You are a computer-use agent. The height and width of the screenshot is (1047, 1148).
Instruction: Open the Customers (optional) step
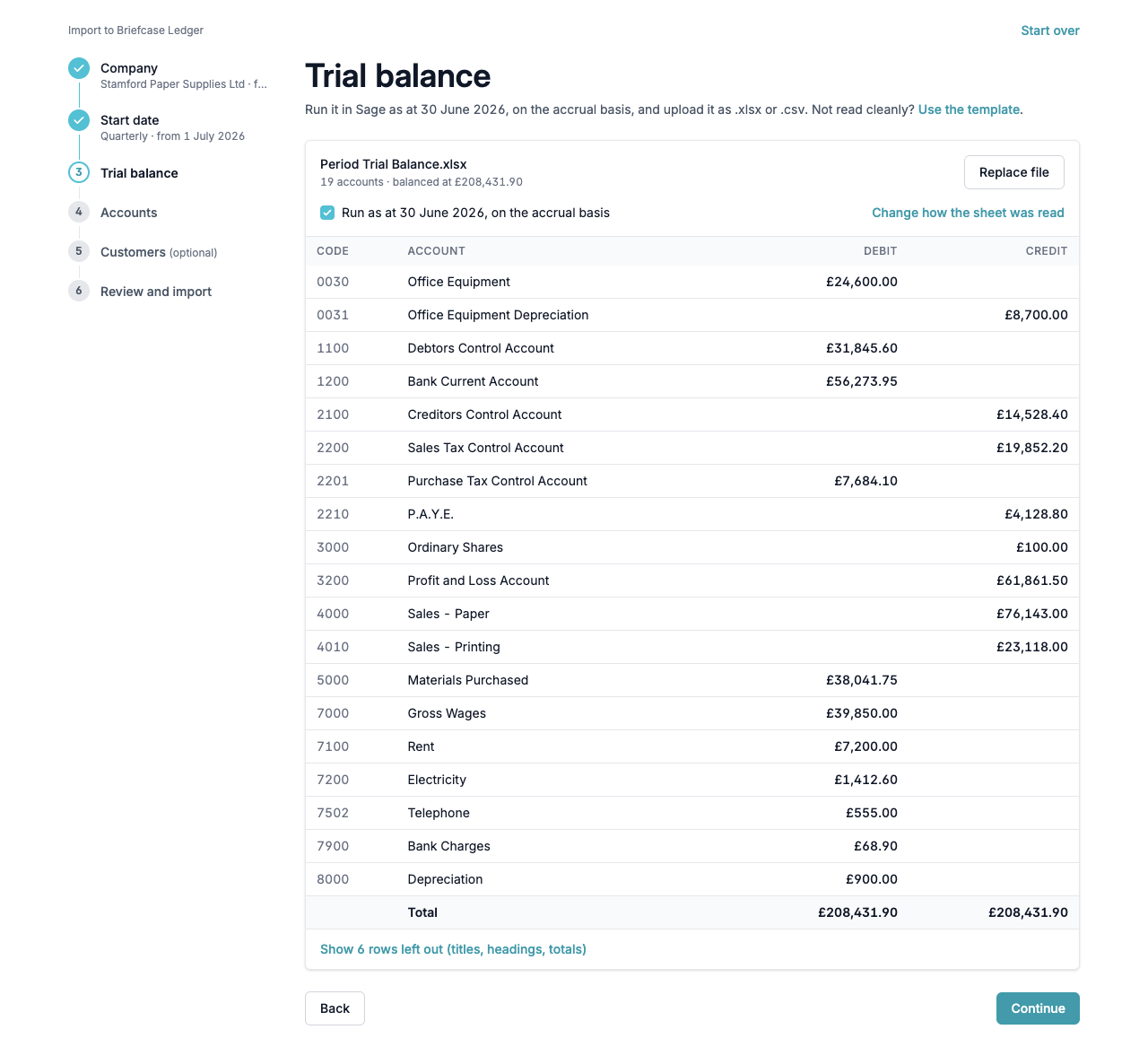click(159, 252)
